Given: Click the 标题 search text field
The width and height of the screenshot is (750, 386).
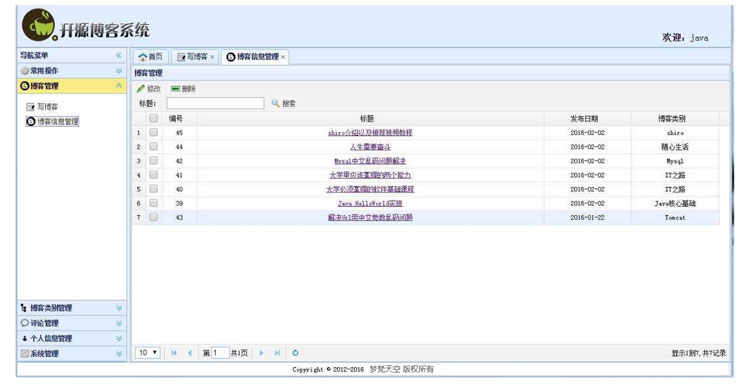Looking at the screenshot, I should [x=215, y=103].
